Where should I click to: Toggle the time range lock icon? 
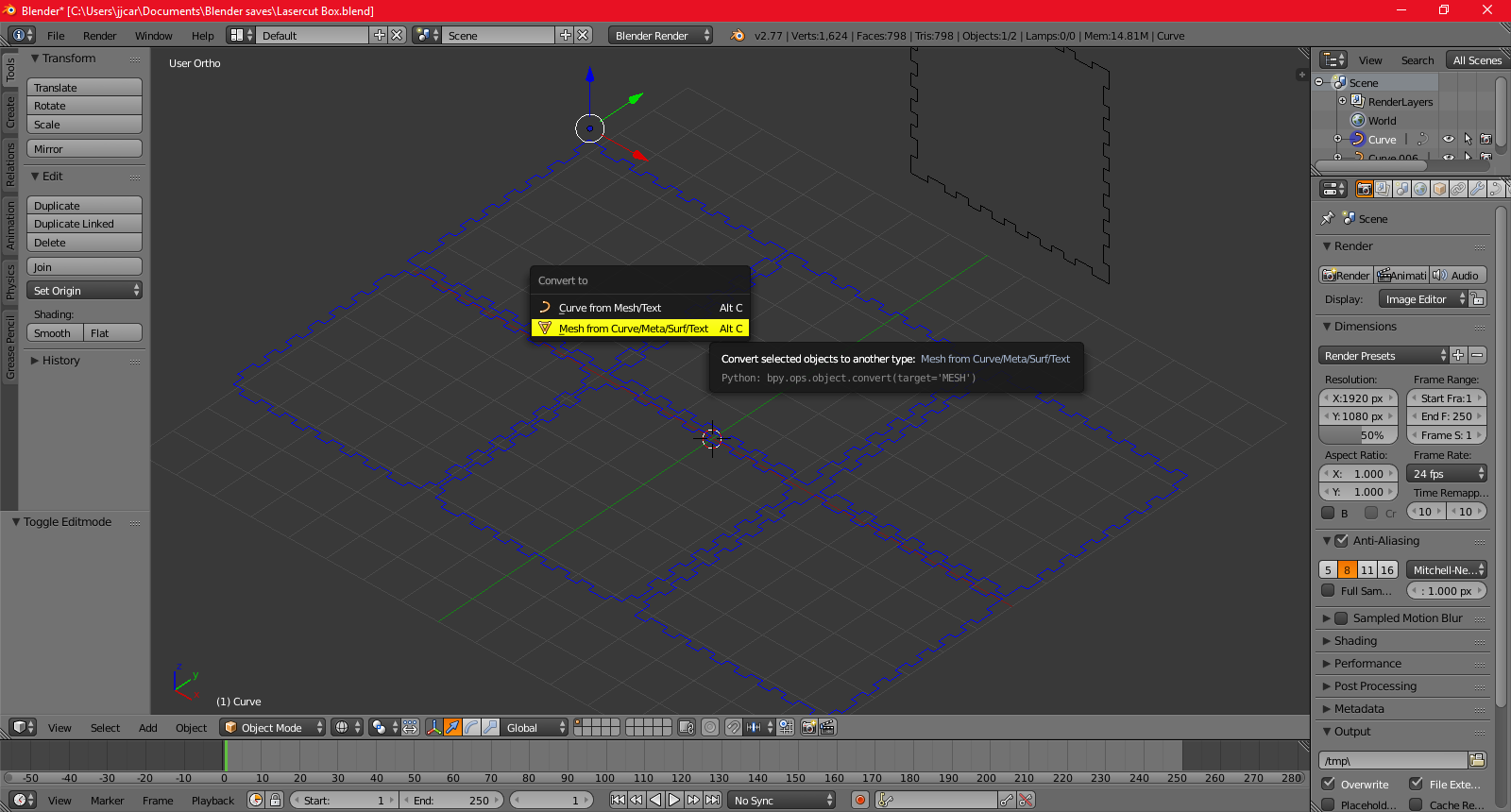tap(275, 800)
